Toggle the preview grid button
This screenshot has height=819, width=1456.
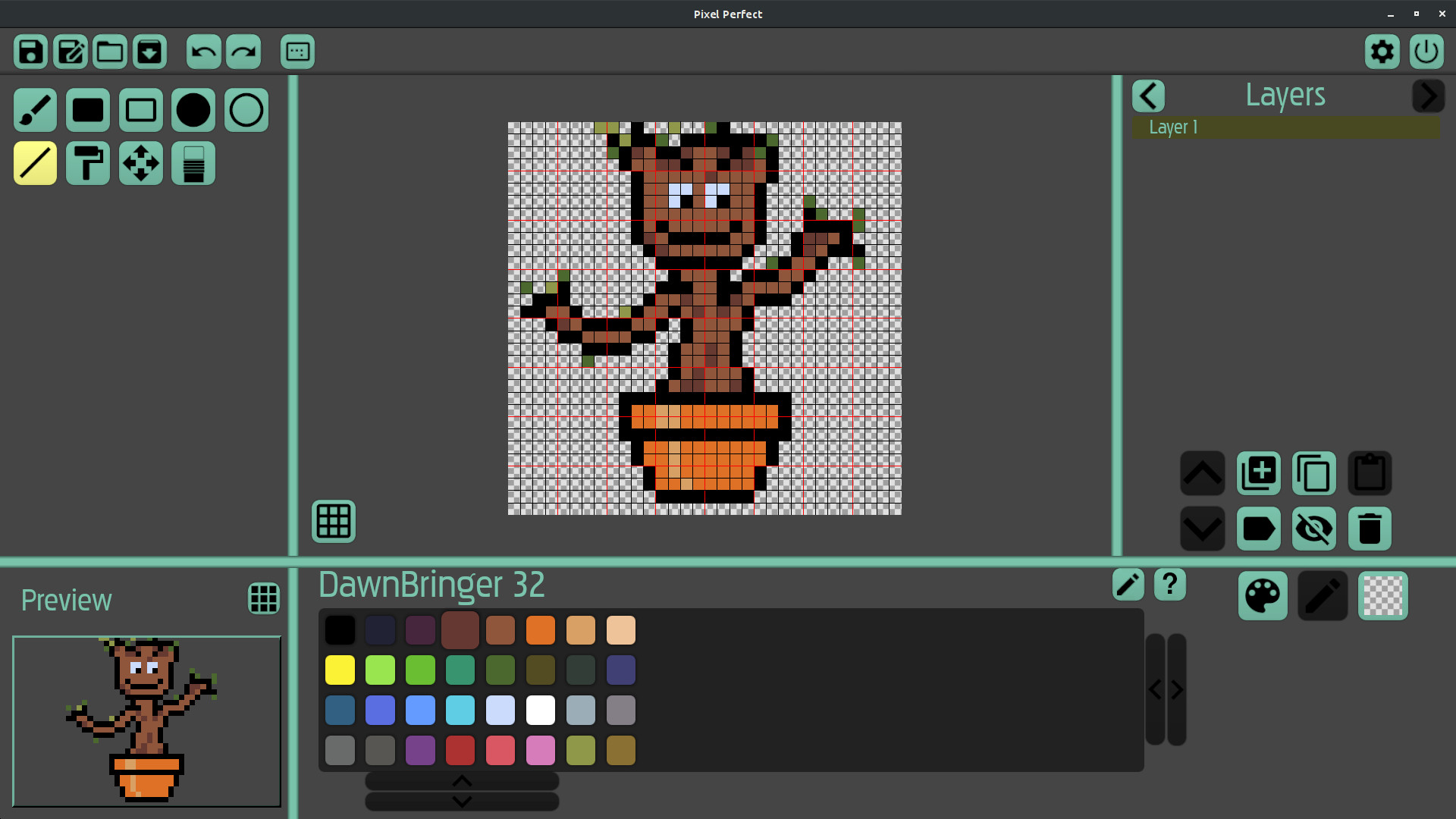(264, 598)
